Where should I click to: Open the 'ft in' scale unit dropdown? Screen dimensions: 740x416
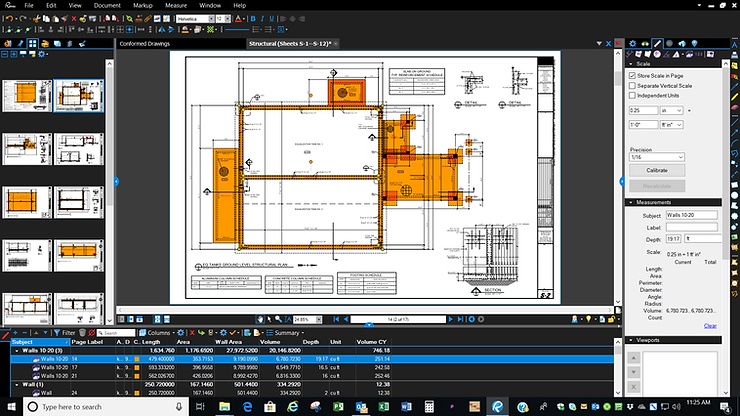coord(672,125)
